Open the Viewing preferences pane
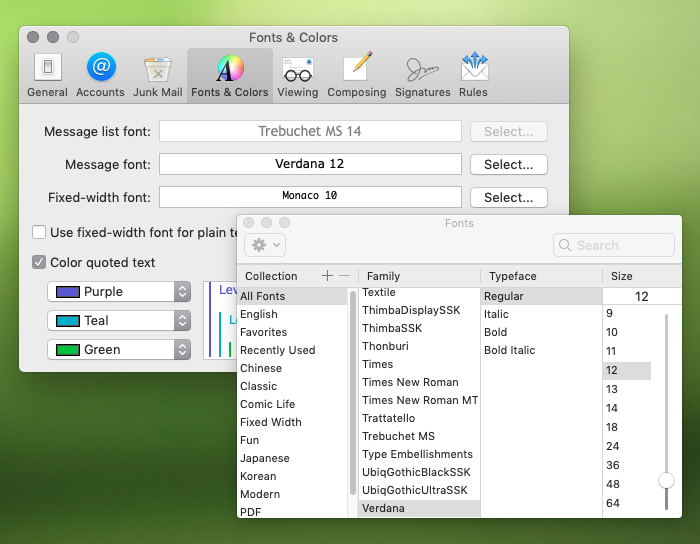This screenshot has width=700, height=544. [297, 76]
